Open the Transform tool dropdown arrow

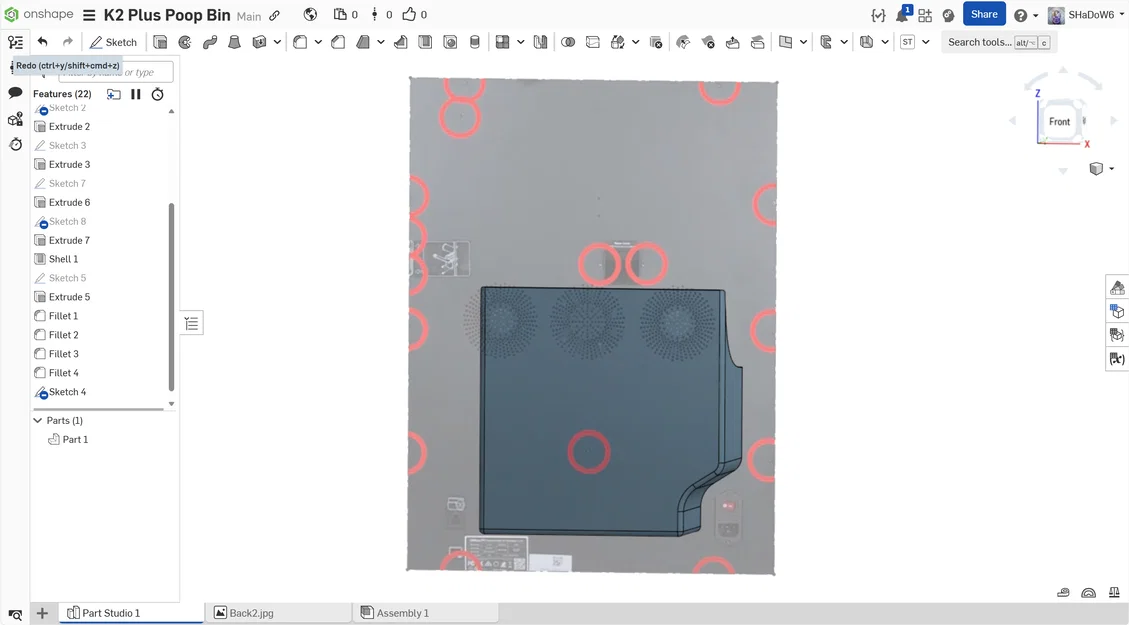tap(636, 42)
